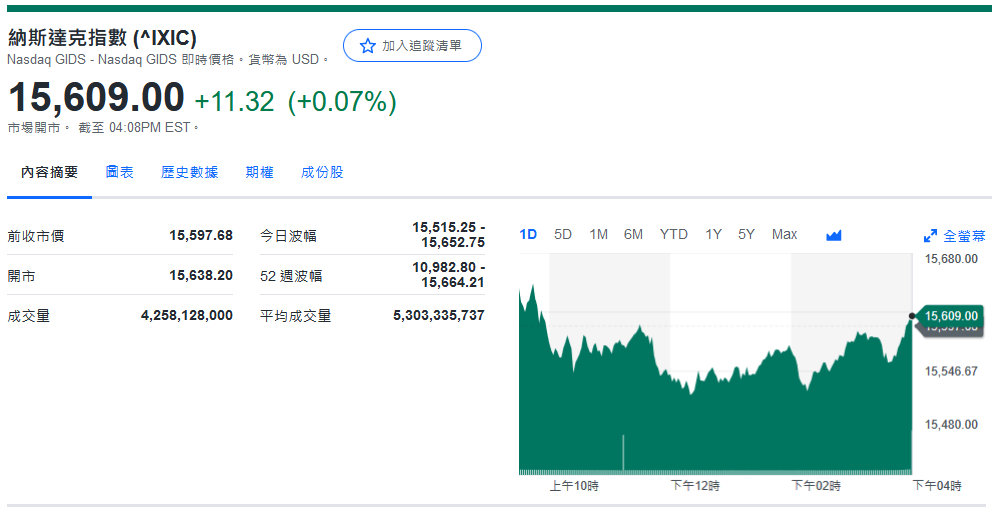Screen dimensions: 992x514
Task: Change chart range to 5Y
Action: 746,234
